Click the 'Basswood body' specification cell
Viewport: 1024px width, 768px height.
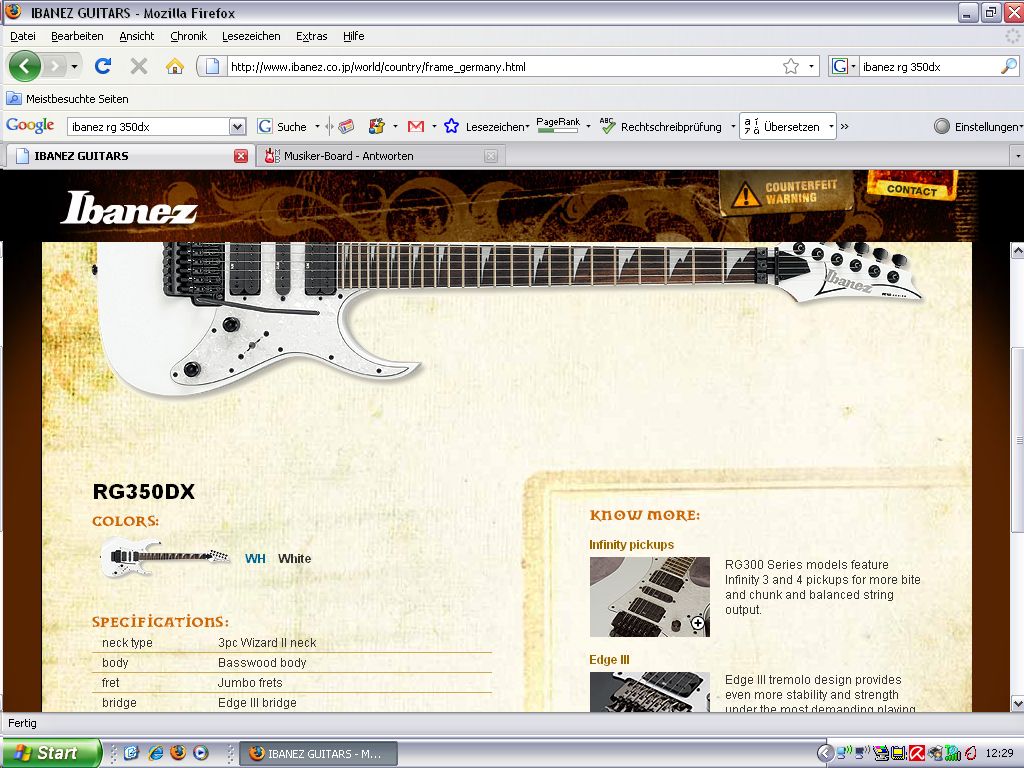(x=262, y=663)
